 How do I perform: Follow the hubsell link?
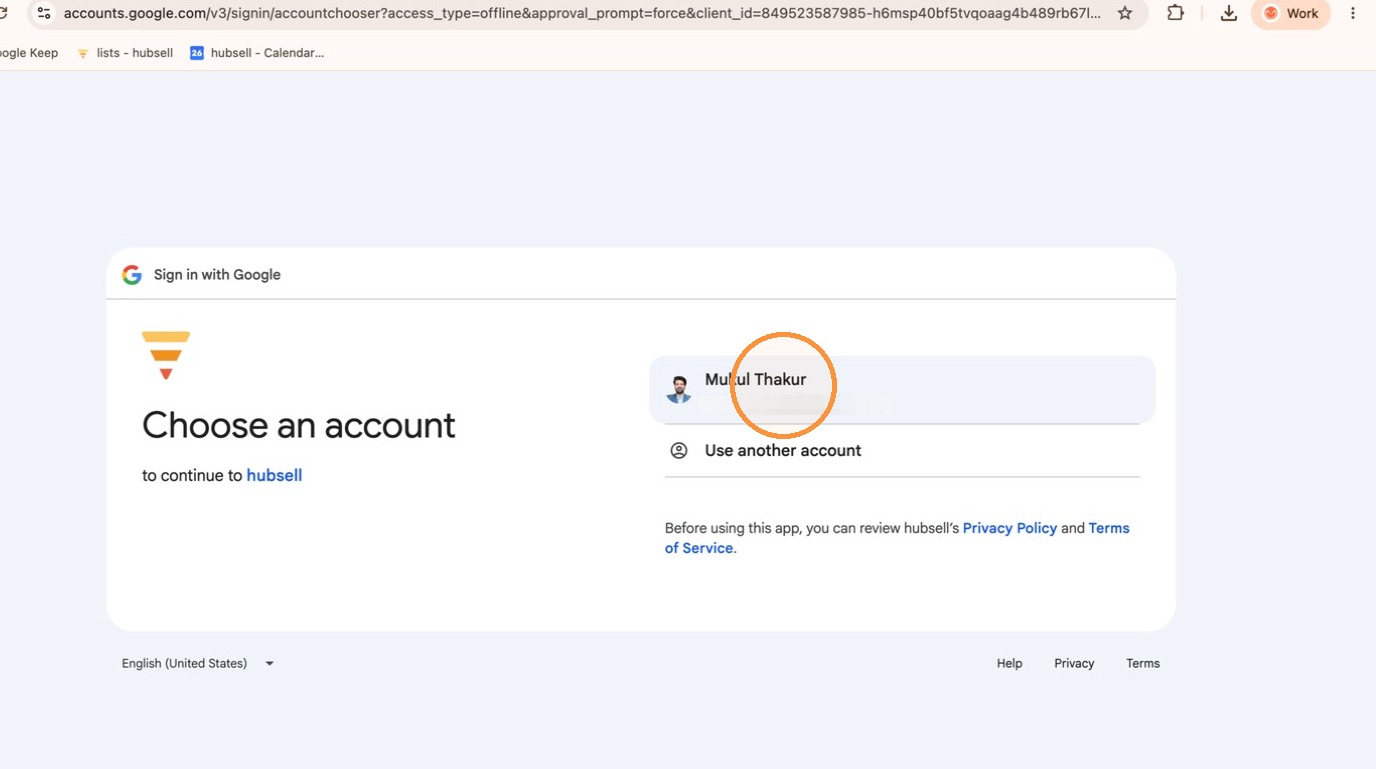(274, 476)
